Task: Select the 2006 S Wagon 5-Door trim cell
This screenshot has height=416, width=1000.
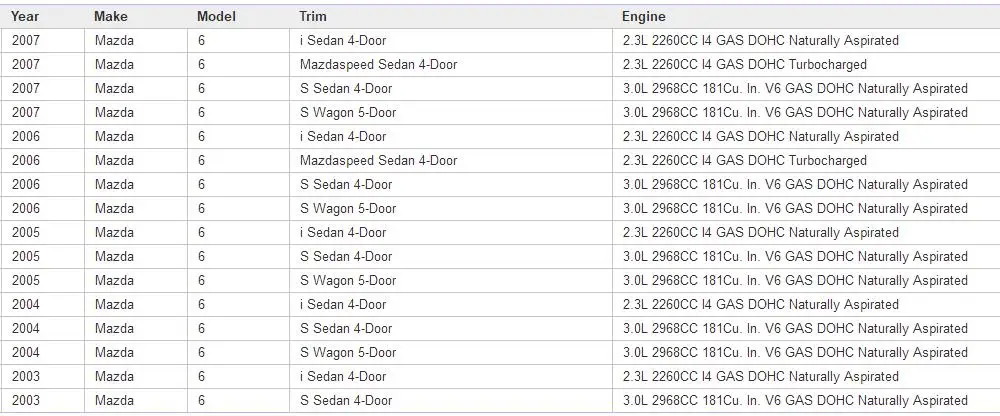Action: [450, 209]
